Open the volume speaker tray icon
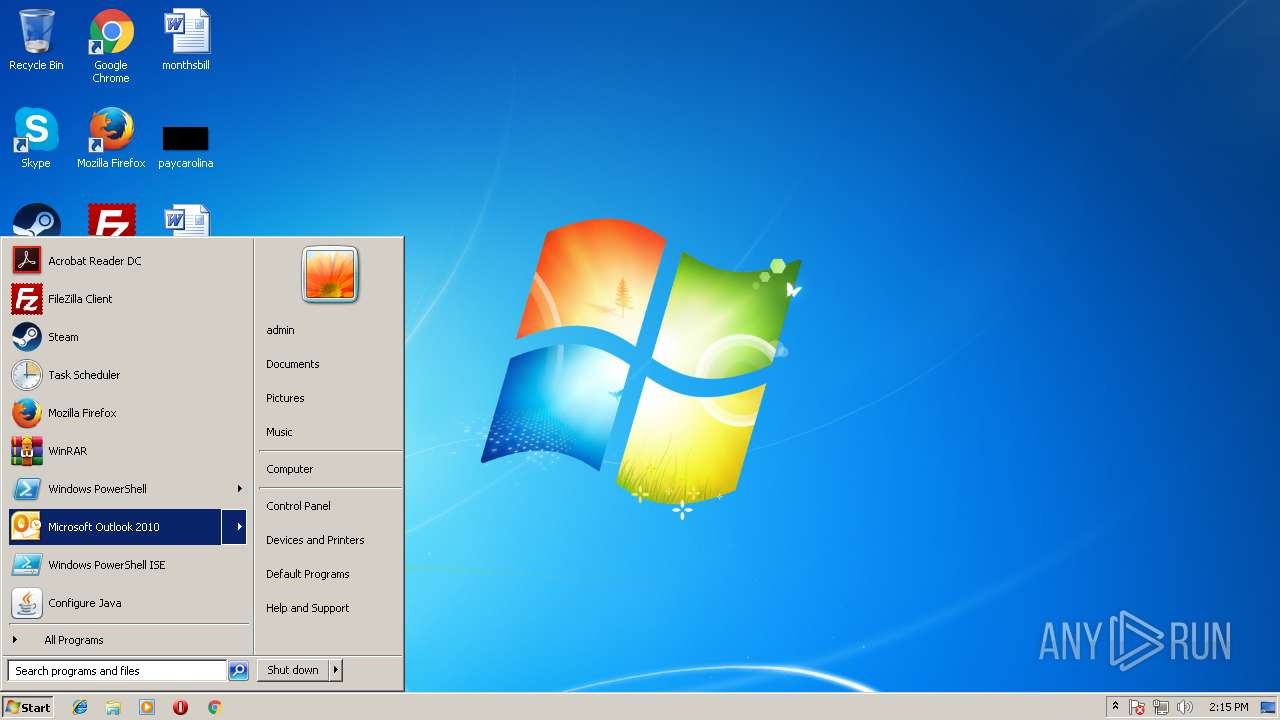This screenshot has width=1280, height=720. point(1185,707)
